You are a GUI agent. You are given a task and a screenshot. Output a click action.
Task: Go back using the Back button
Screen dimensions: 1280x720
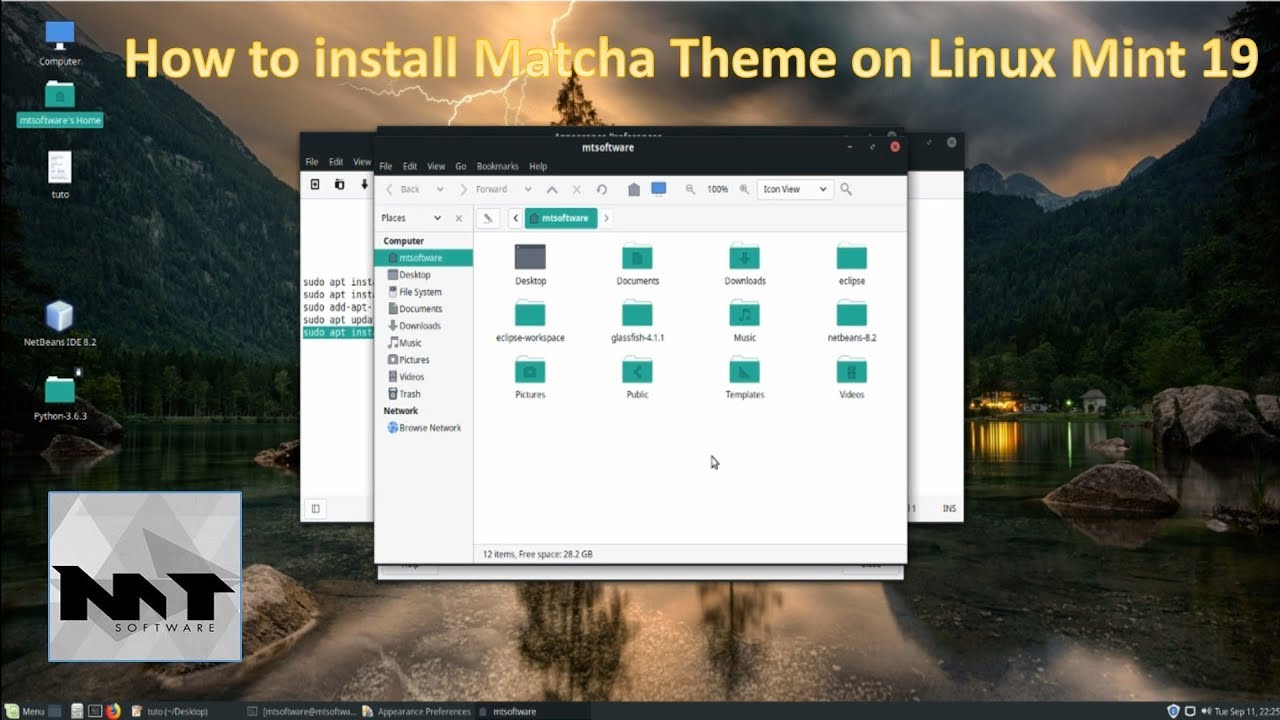point(403,189)
